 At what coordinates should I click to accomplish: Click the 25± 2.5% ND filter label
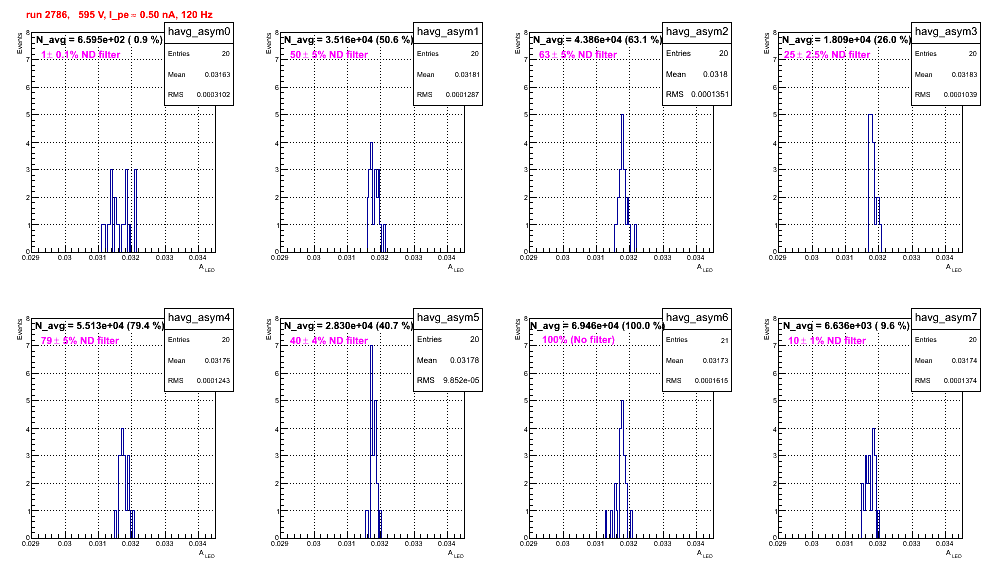click(x=827, y=55)
